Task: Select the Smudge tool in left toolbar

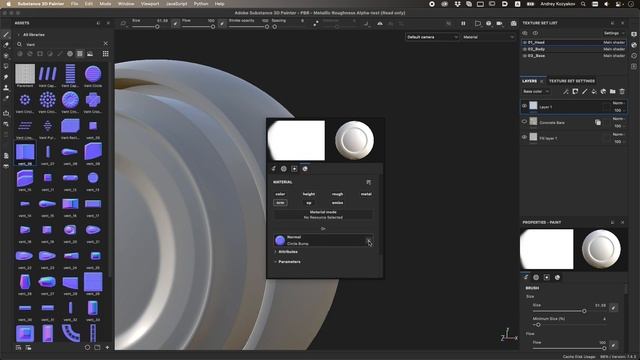Action: pyautogui.click(x=6, y=77)
